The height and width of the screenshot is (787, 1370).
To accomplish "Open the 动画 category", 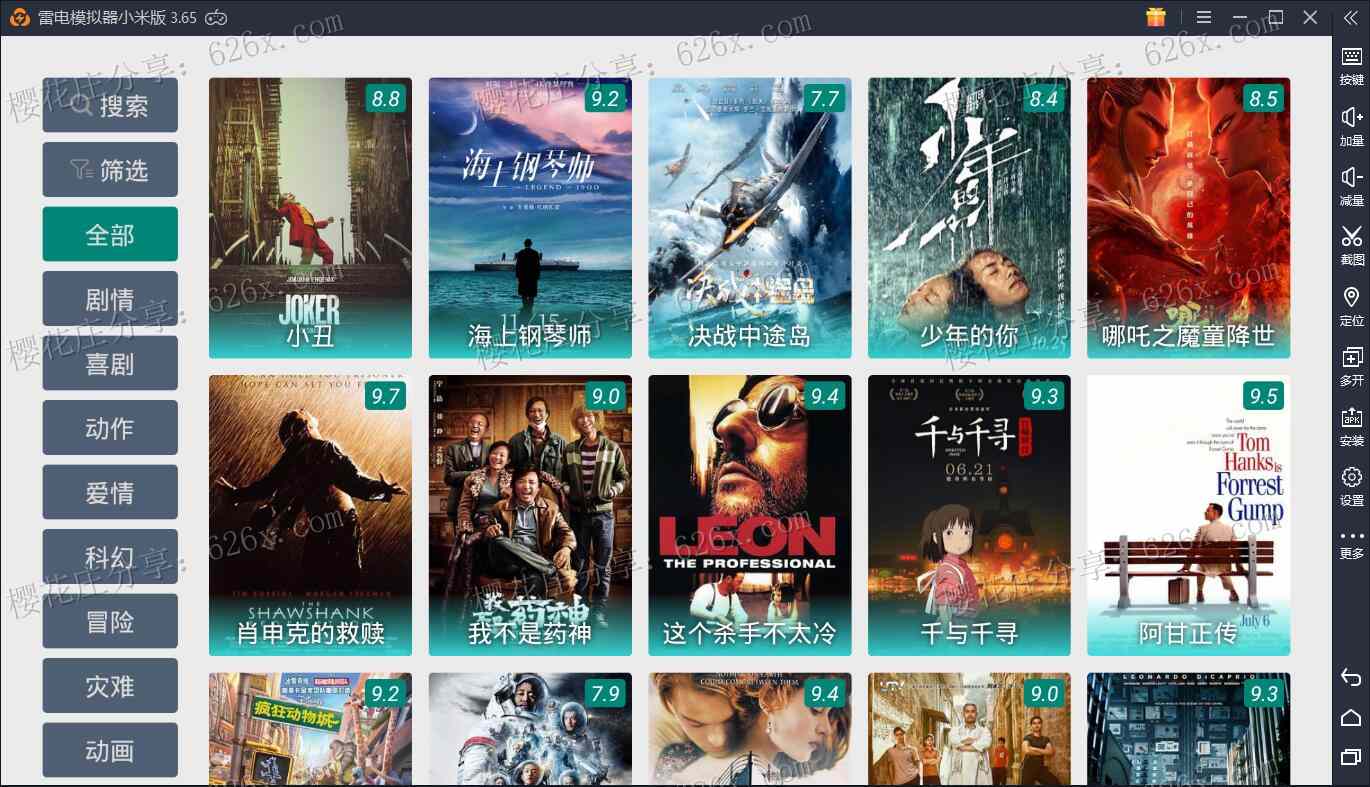I will pyautogui.click(x=110, y=750).
